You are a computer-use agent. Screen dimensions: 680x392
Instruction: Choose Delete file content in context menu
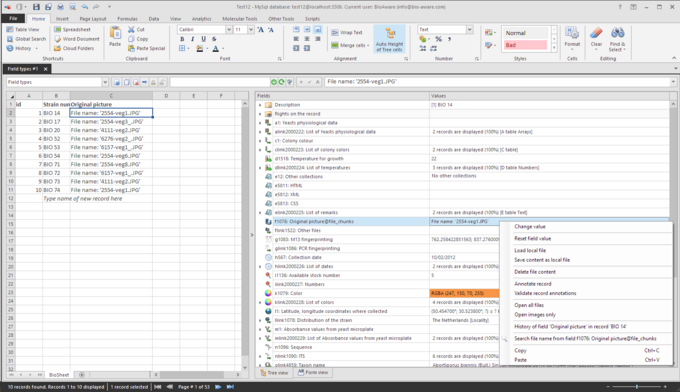535,272
